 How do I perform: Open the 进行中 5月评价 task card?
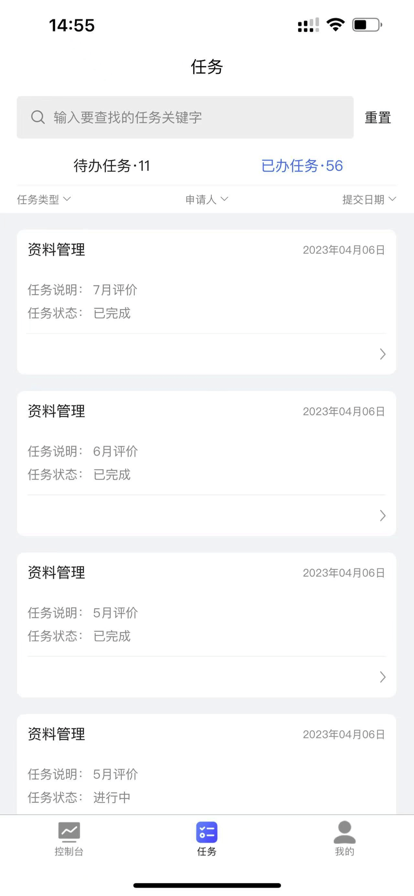click(x=206, y=764)
